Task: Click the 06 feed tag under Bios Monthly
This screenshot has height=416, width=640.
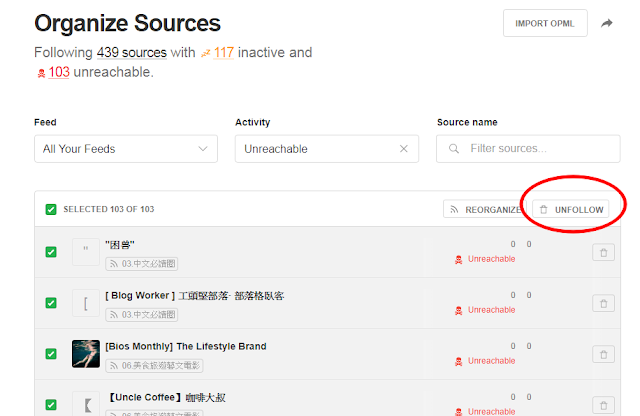Action: pos(154,366)
